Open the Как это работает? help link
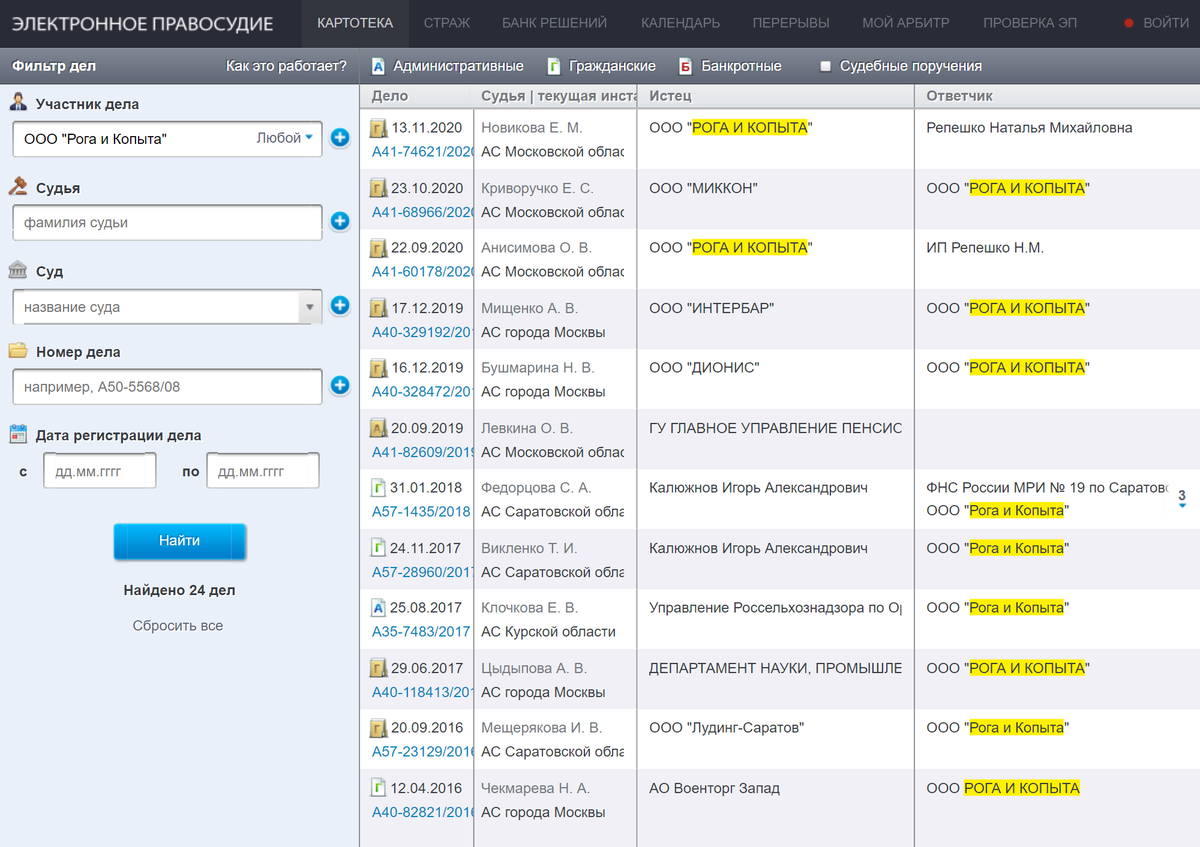The width and height of the screenshot is (1200, 847). point(287,66)
